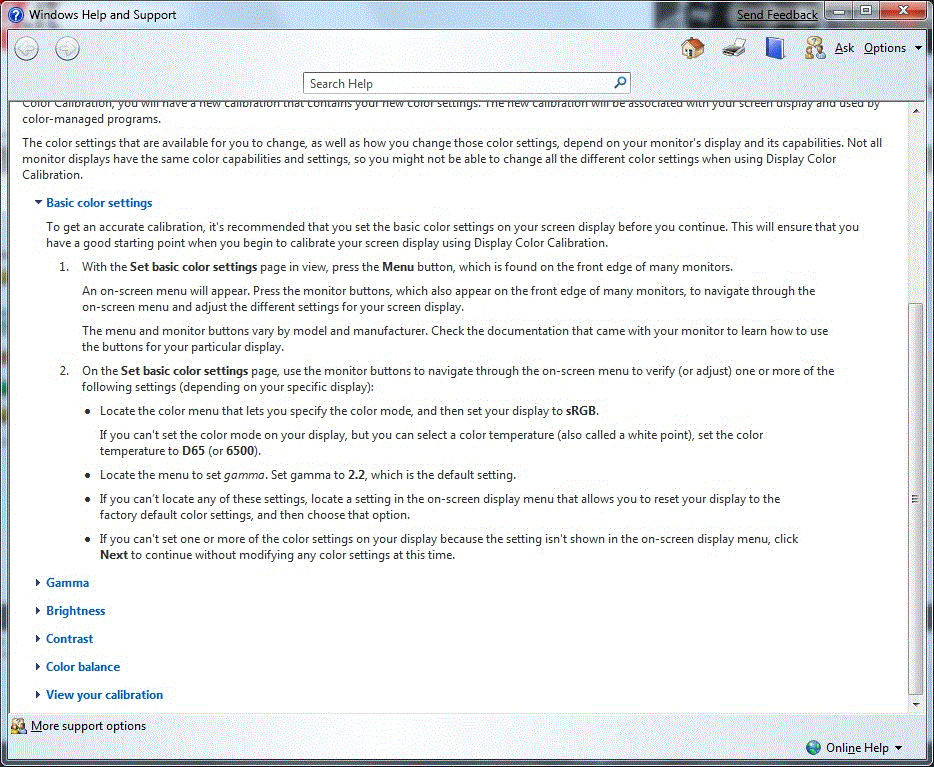Click the Forward navigation arrow
The height and width of the screenshot is (767, 934).
tap(67, 49)
